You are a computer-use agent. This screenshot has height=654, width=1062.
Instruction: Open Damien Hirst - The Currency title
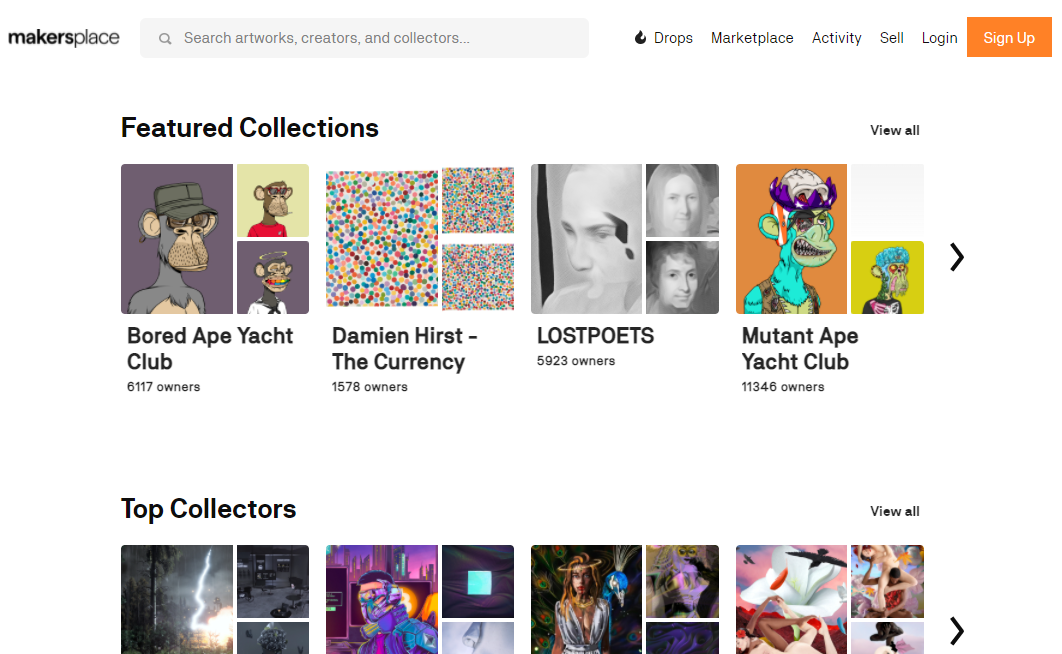404,349
